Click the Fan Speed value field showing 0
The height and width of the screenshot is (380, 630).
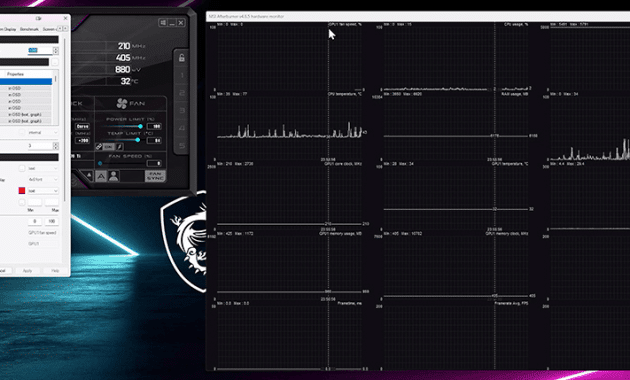(154, 163)
